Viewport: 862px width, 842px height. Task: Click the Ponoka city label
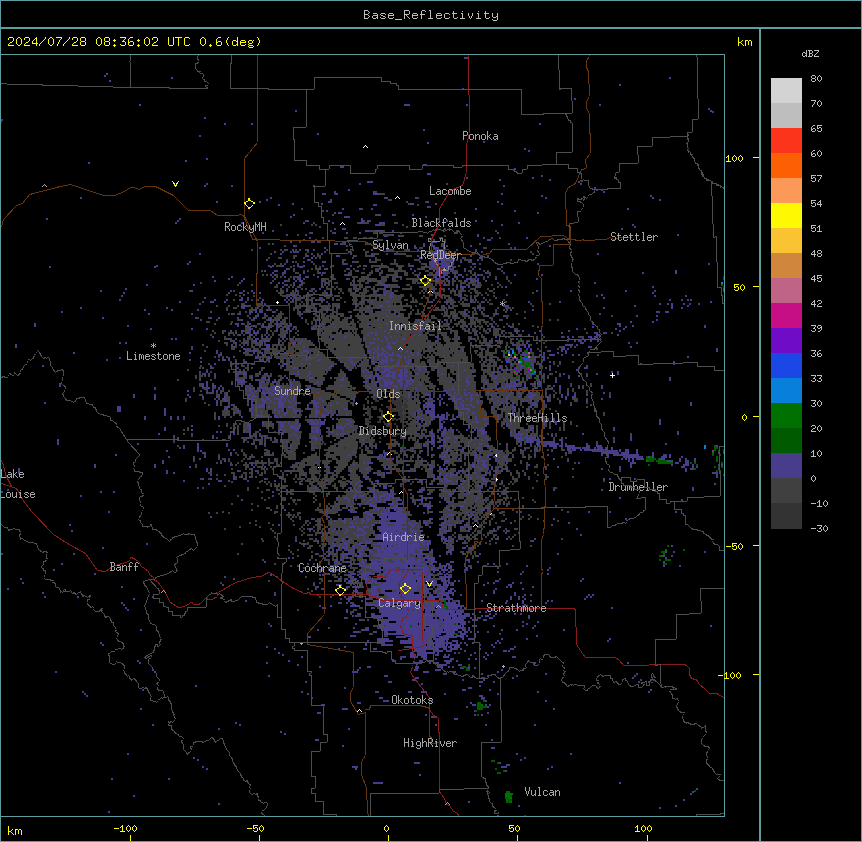pos(480,136)
